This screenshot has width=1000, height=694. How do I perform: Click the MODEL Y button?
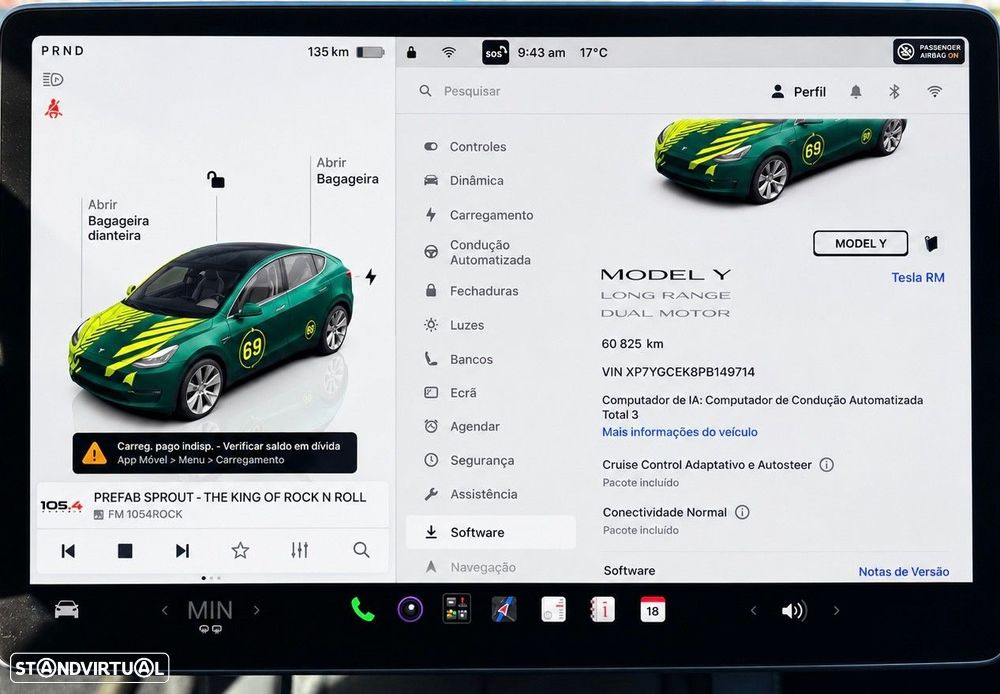point(860,244)
